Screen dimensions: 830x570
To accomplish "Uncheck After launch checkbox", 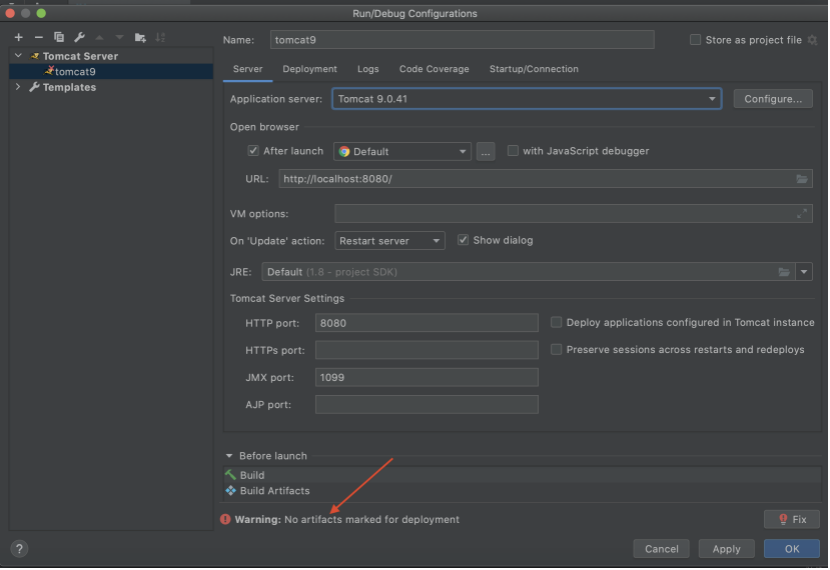I will click(x=253, y=151).
